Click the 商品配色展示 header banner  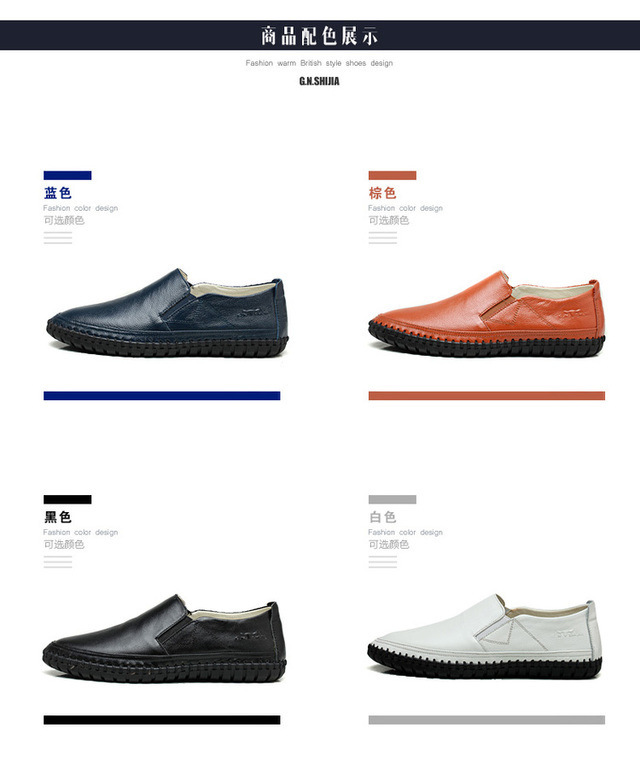tap(320, 35)
